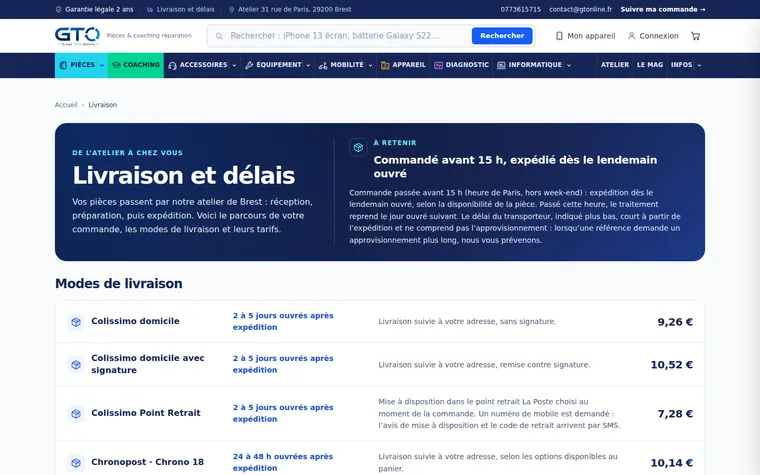
Task: Open the Diagnostic menu item
Action: click(461, 65)
